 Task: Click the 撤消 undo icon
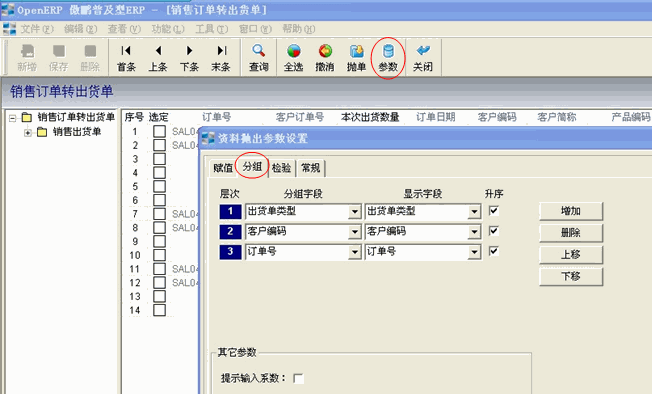(325, 51)
